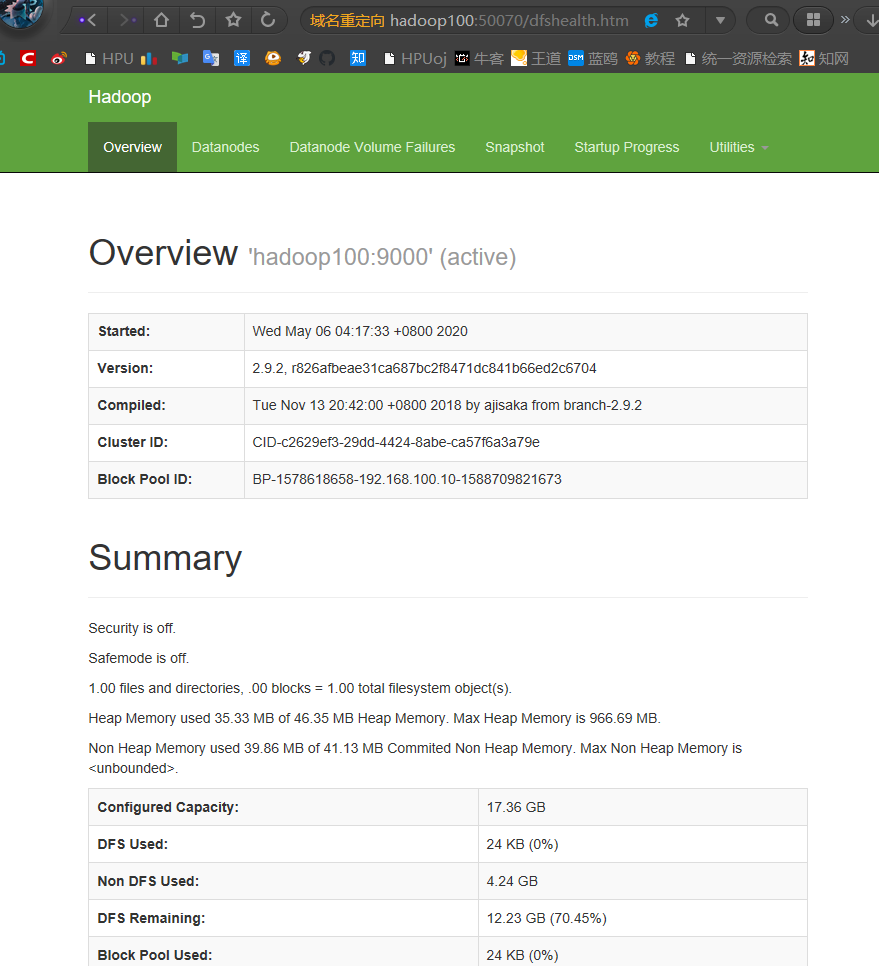Open the GitHub bookmark icon
Image resolution: width=879 pixels, height=966 pixels.
[x=327, y=59]
